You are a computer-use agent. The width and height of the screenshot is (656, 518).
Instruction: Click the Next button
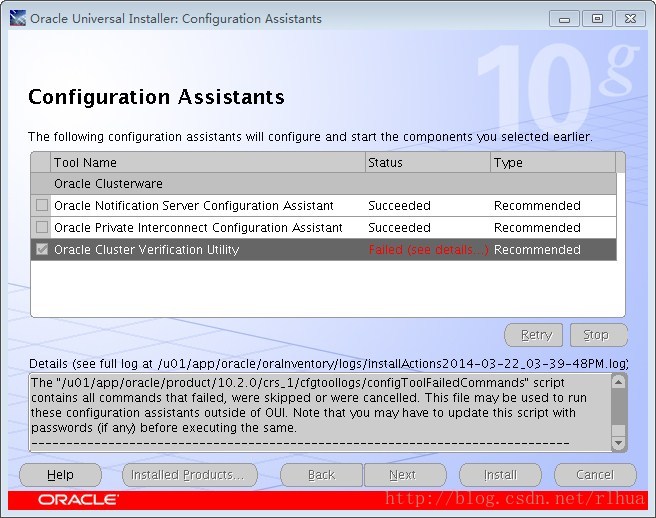(405, 475)
